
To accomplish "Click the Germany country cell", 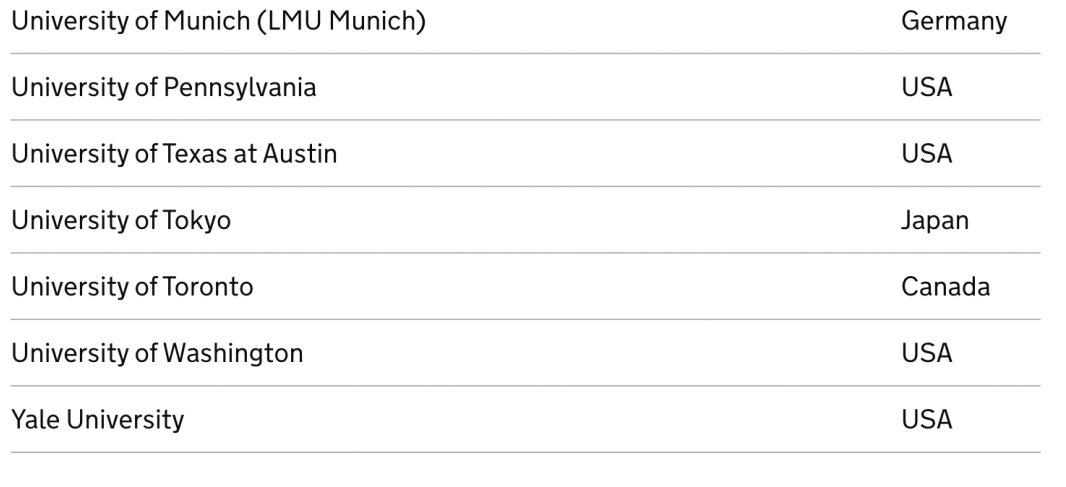I will pos(954,21).
